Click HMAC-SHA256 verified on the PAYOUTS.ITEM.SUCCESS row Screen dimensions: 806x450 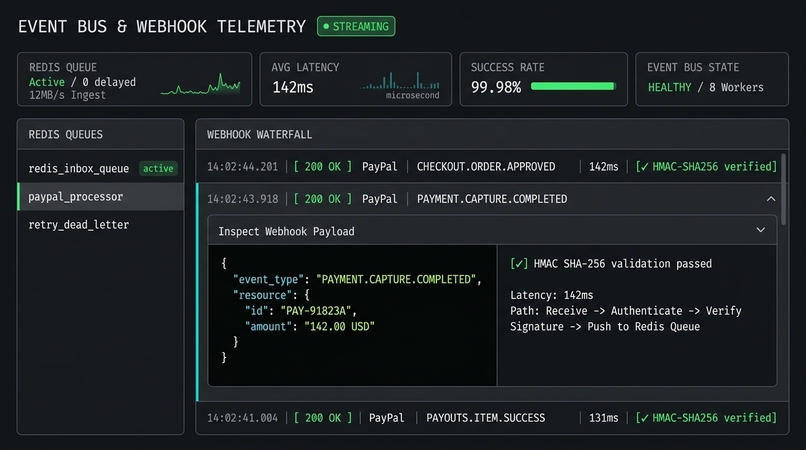pyautogui.click(x=706, y=418)
